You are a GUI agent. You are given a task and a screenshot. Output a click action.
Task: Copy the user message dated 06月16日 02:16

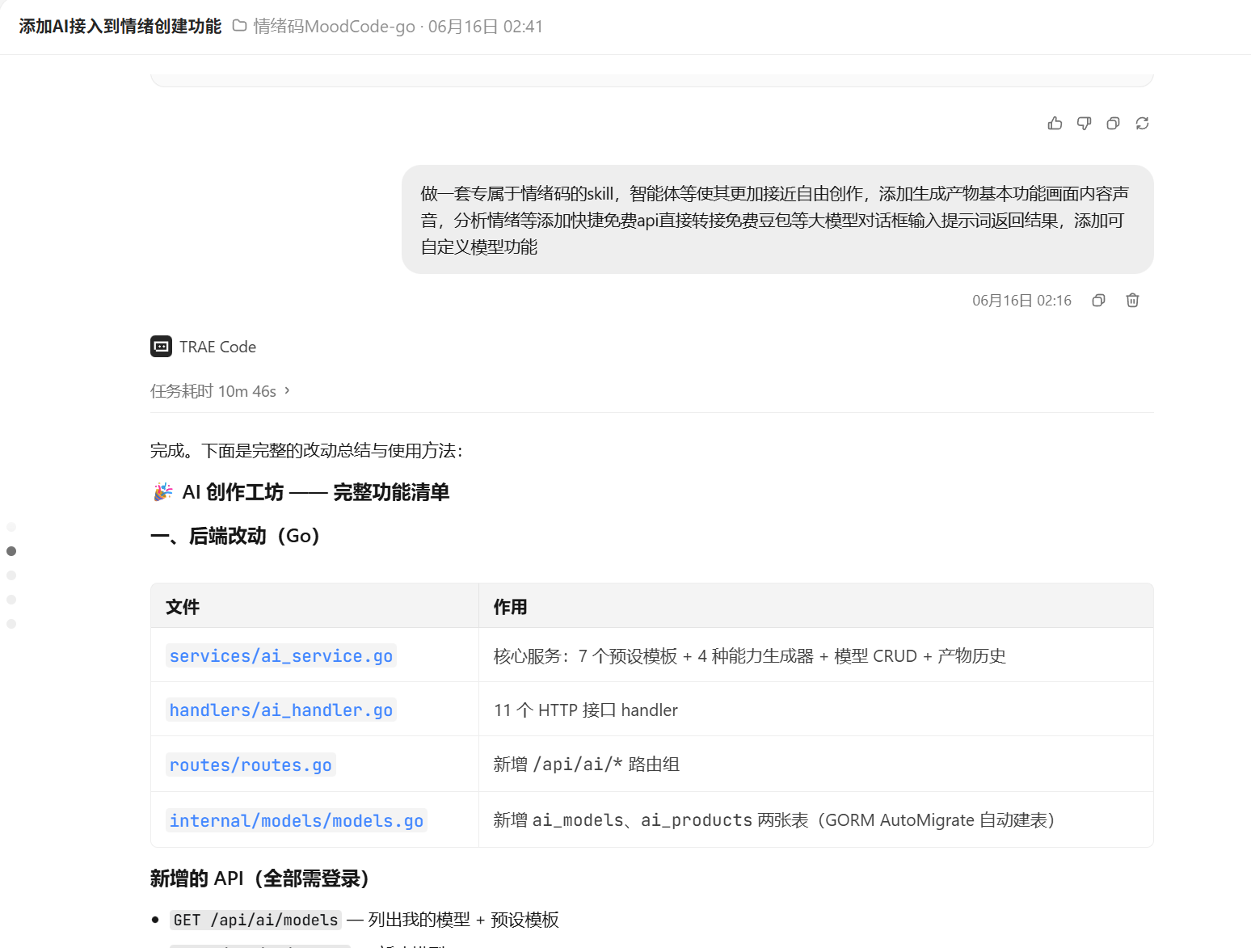click(x=1098, y=300)
